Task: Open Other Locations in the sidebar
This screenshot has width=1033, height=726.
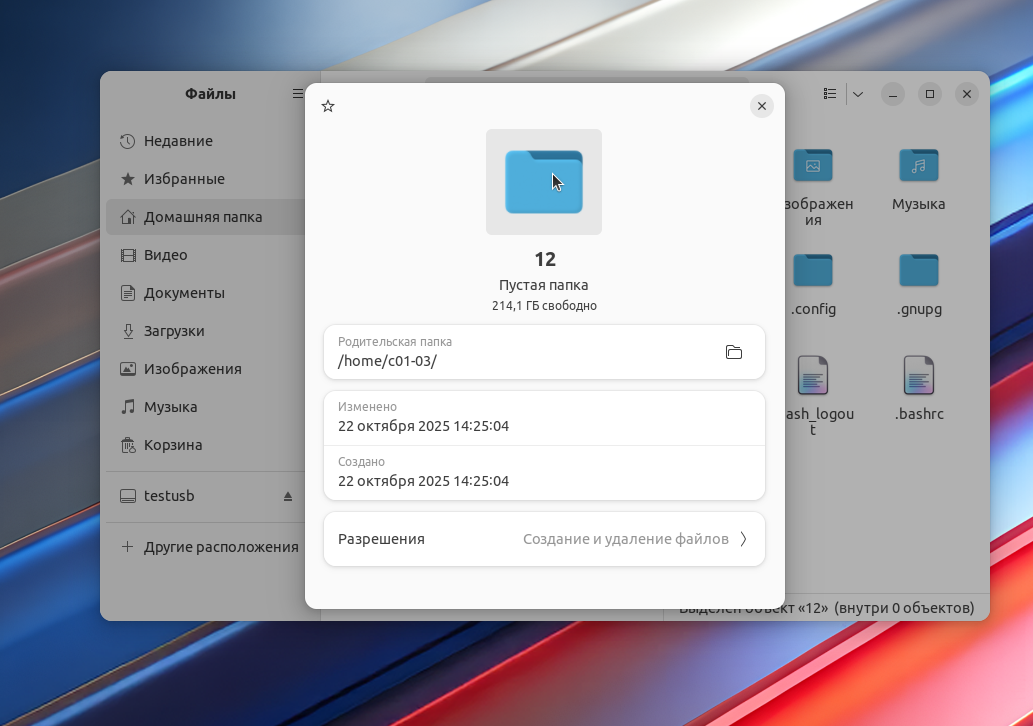Action: pyautogui.click(x=220, y=547)
